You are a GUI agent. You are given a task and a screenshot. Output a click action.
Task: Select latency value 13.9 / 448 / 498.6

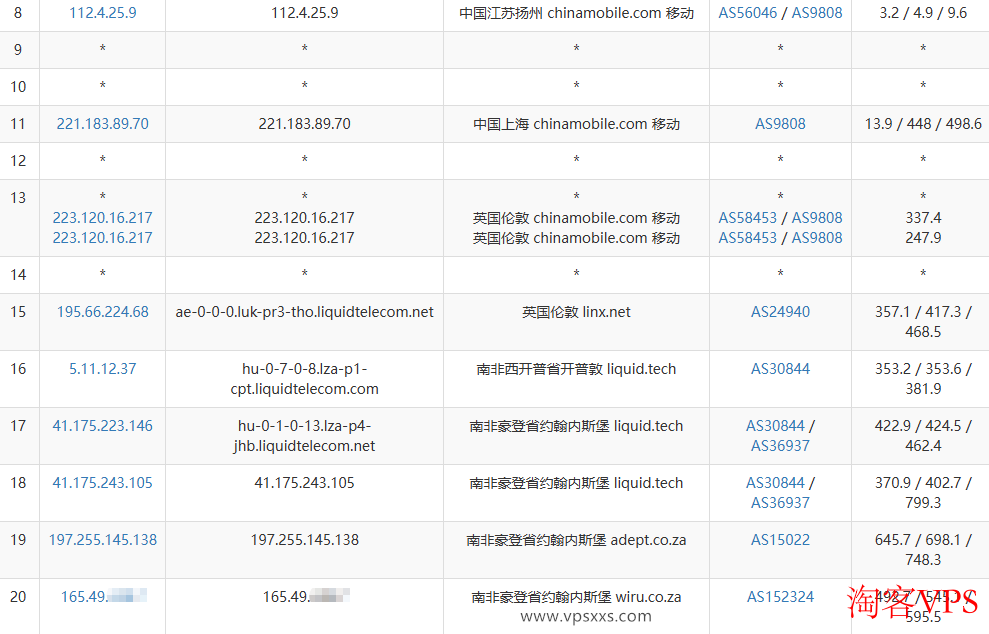[x=923, y=124]
